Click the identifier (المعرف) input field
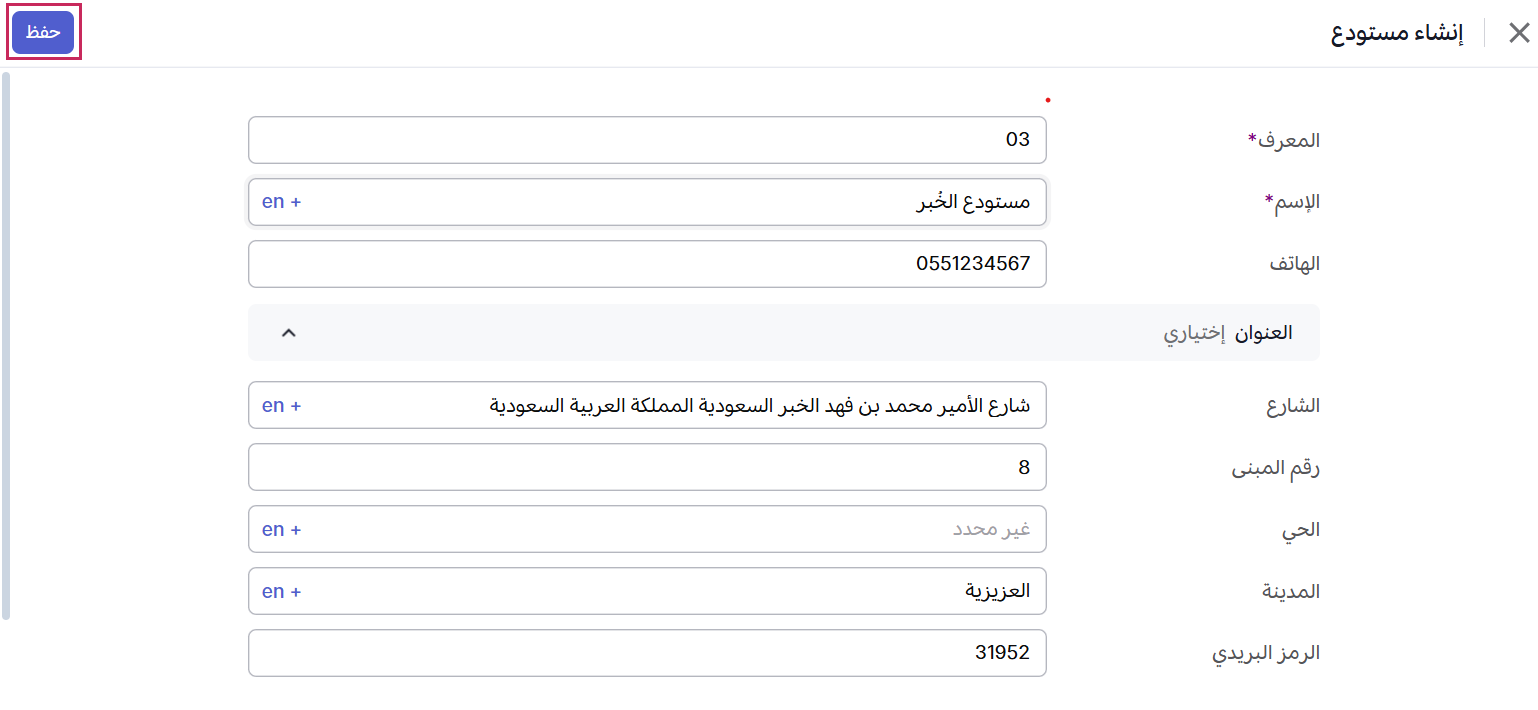 click(x=646, y=140)
